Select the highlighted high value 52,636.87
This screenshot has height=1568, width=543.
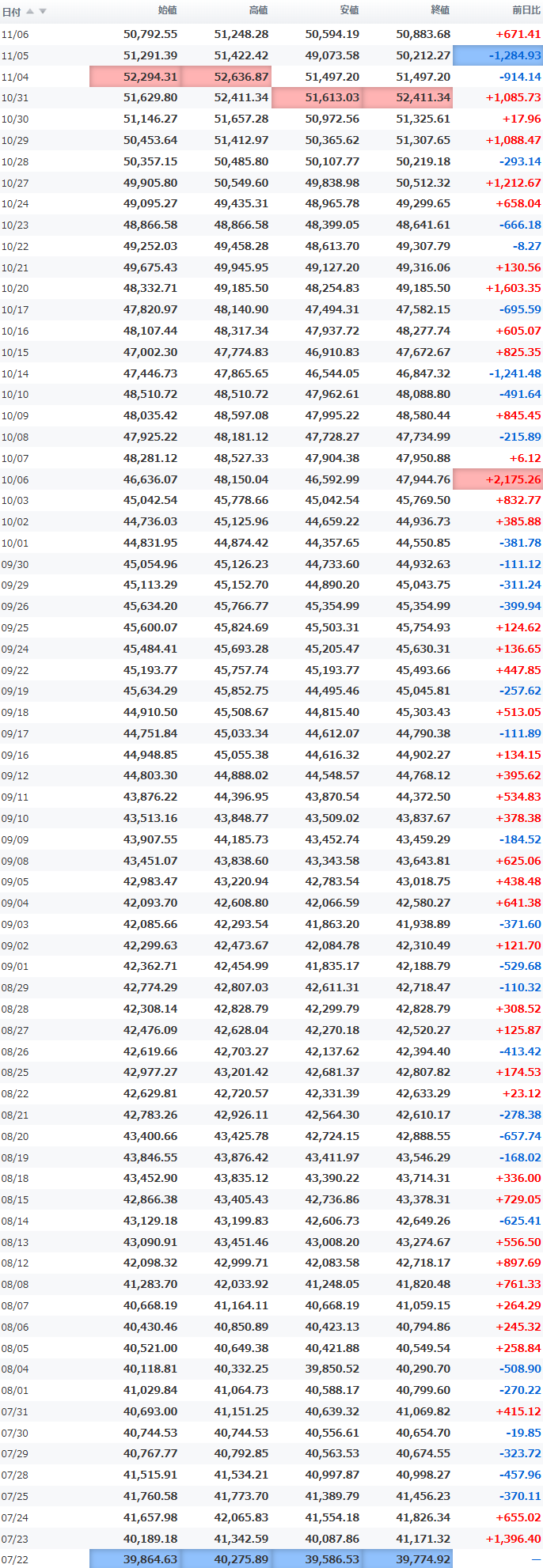point(226,77)
